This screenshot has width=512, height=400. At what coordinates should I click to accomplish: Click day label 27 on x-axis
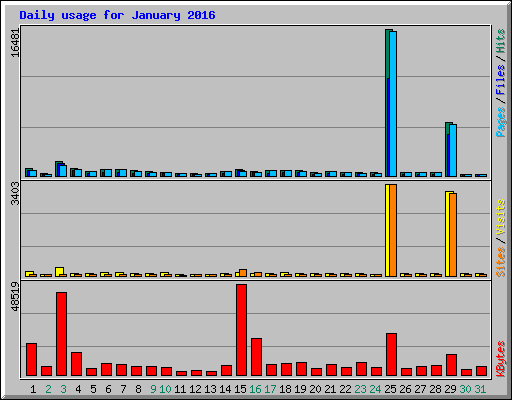(x=420, y=389)
